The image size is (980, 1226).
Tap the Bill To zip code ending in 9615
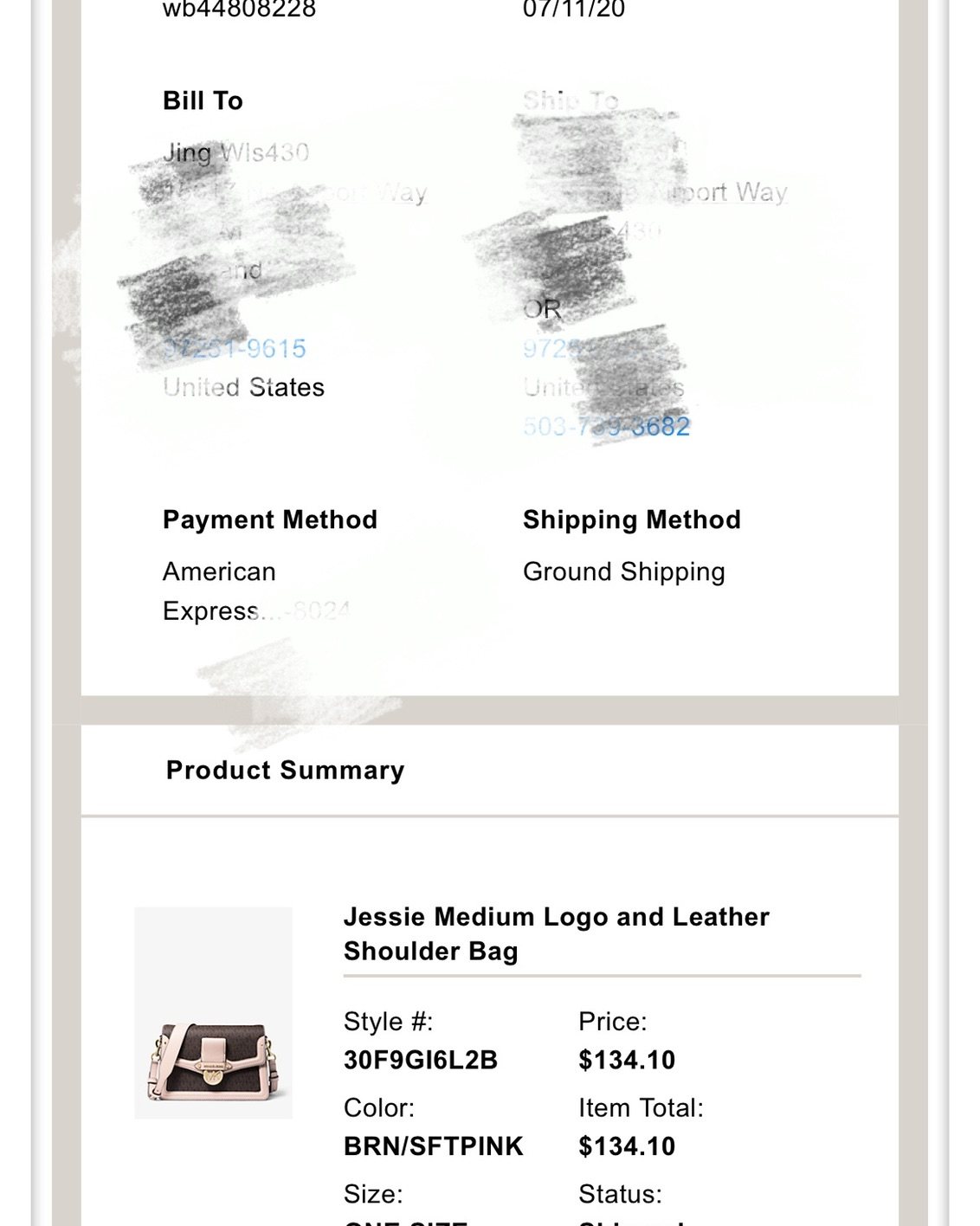[x=235, y=349]
